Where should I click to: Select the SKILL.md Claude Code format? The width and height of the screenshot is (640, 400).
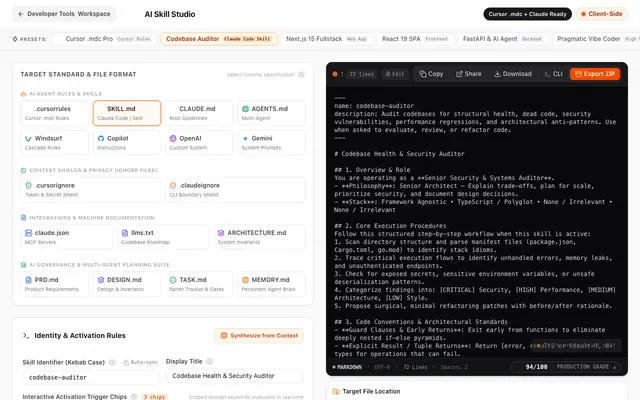point(127,113)
